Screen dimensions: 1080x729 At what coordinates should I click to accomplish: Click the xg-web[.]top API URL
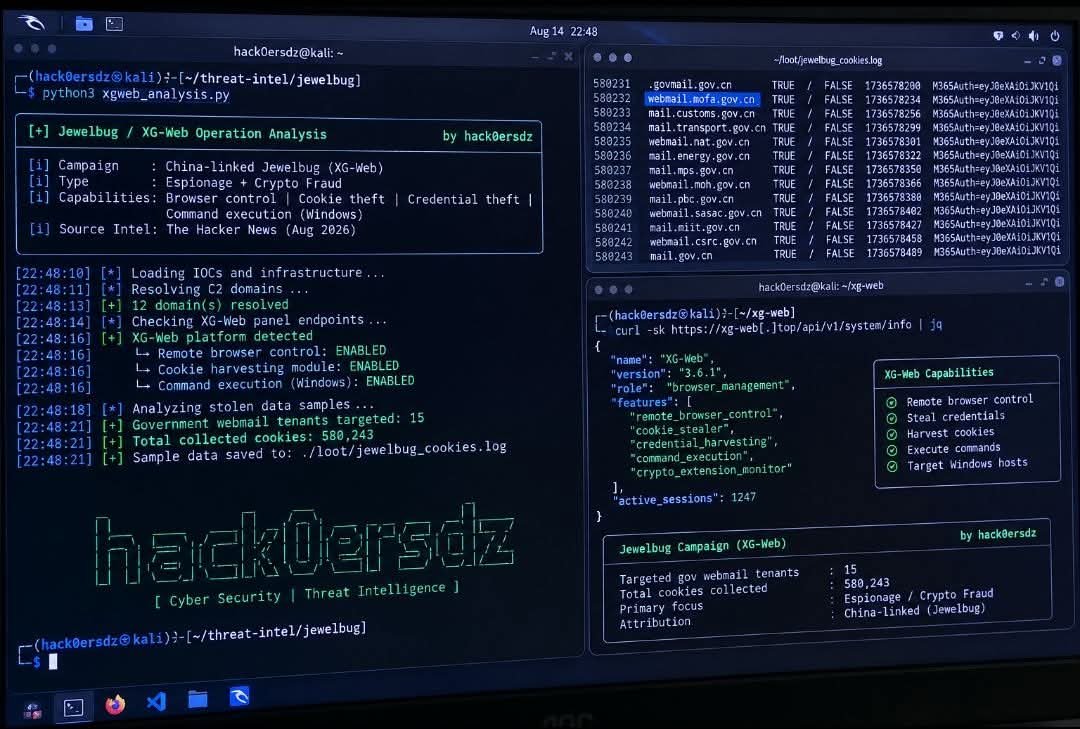point(791,327)
